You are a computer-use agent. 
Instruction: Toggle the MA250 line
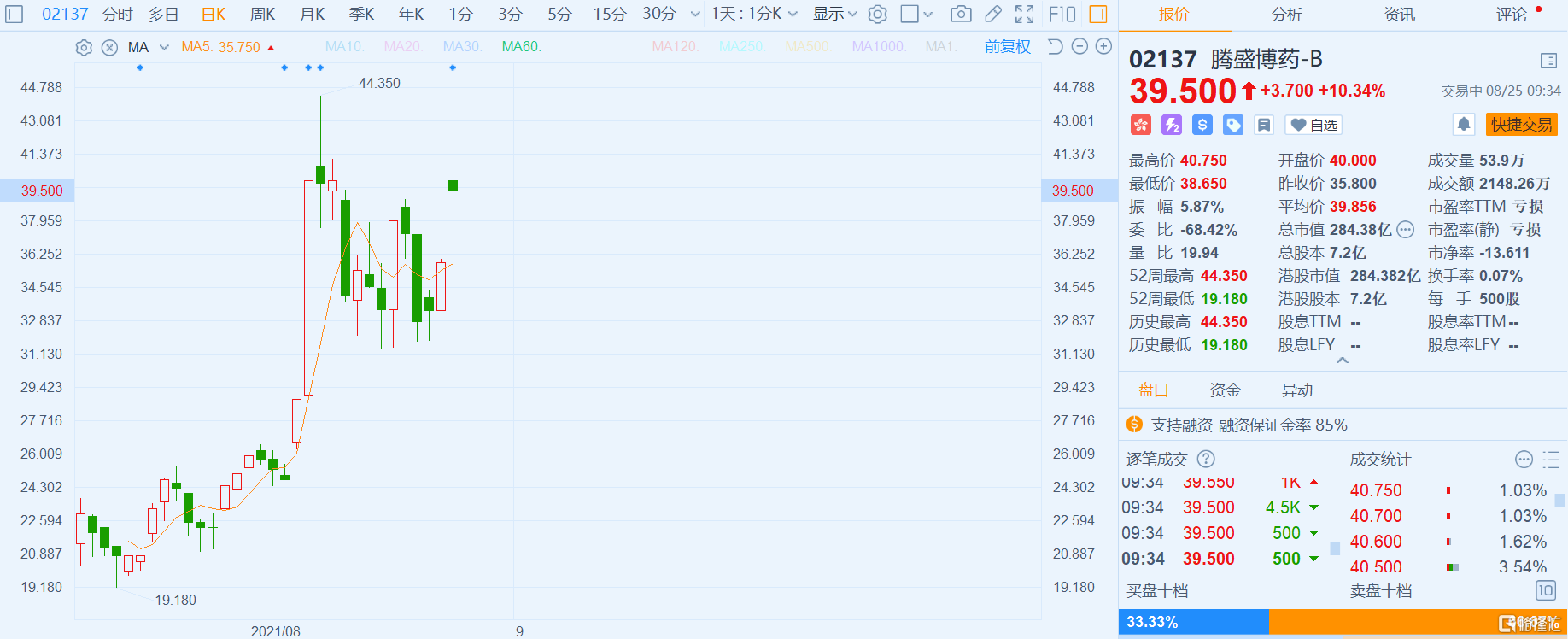(x=741, y=46)
